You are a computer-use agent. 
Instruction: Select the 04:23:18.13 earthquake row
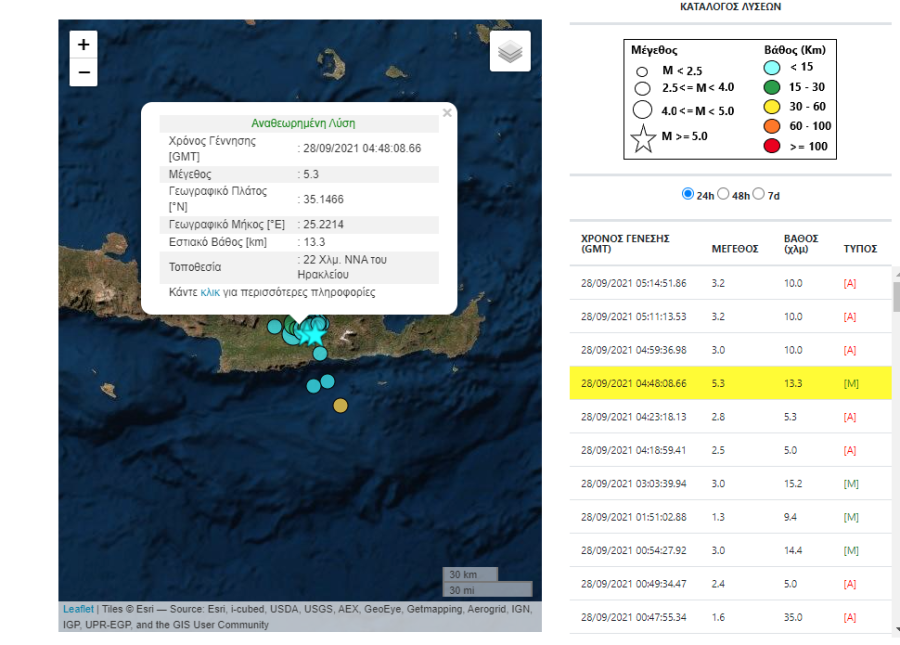coord(730,417)
